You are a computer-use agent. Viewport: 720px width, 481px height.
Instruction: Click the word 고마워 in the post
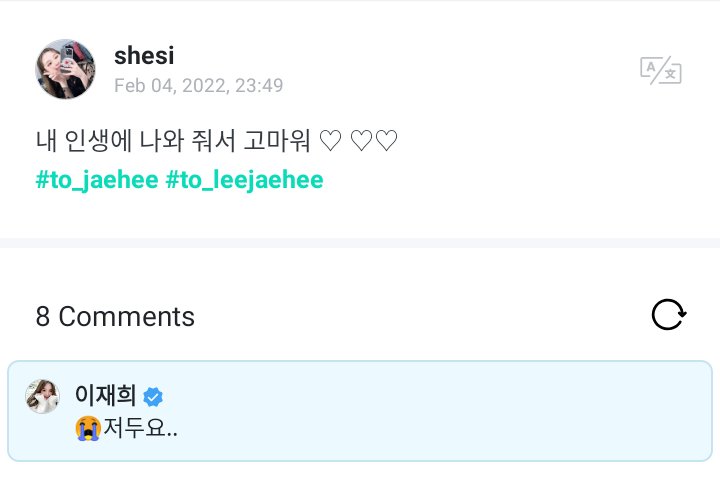tap(277, 140)
